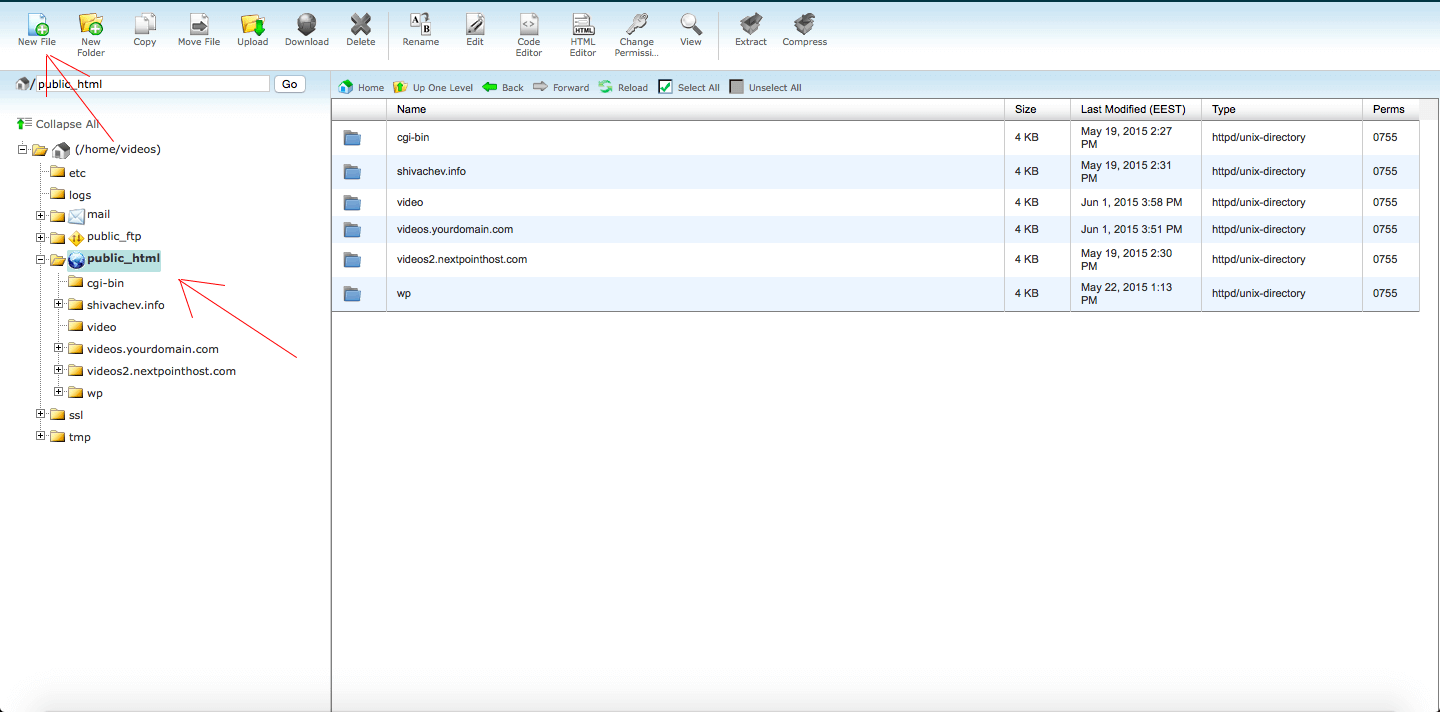Screen dimensions: 1440x712
Task: Expand the wp tree node
Action: (59, 392)
